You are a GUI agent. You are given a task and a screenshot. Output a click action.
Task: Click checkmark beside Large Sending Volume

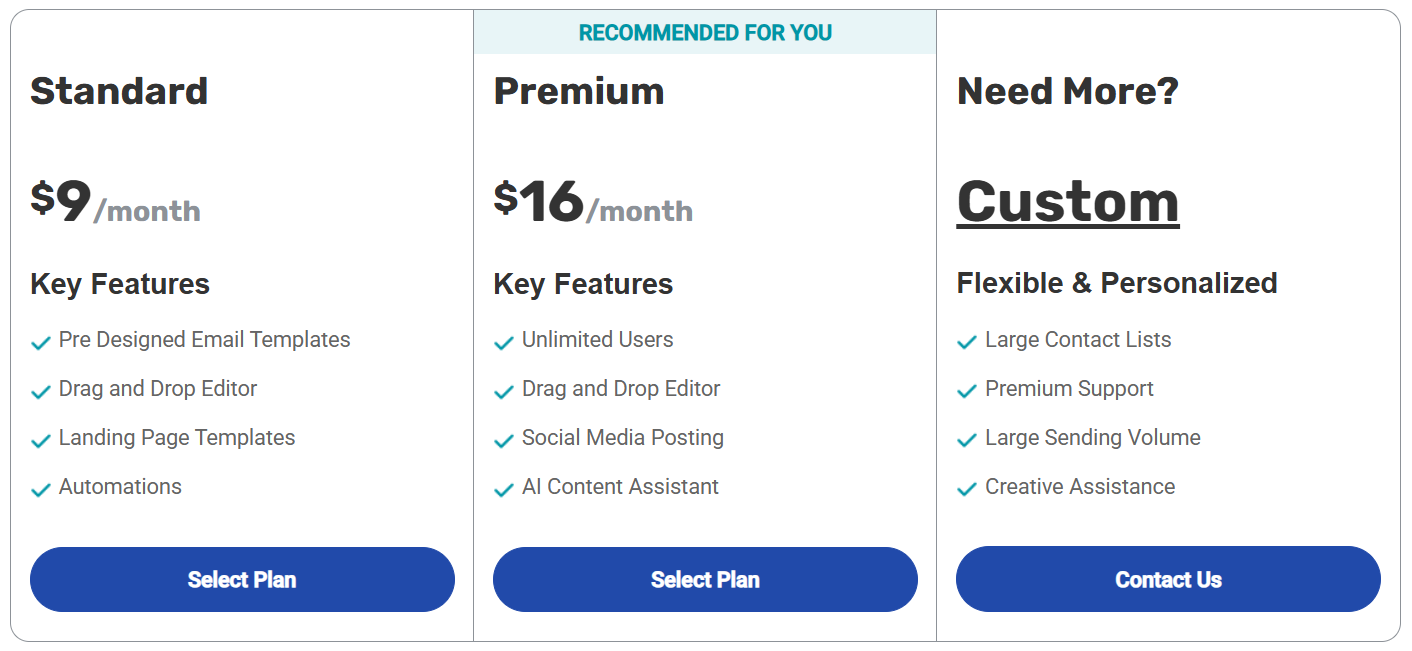click(967, 440)
